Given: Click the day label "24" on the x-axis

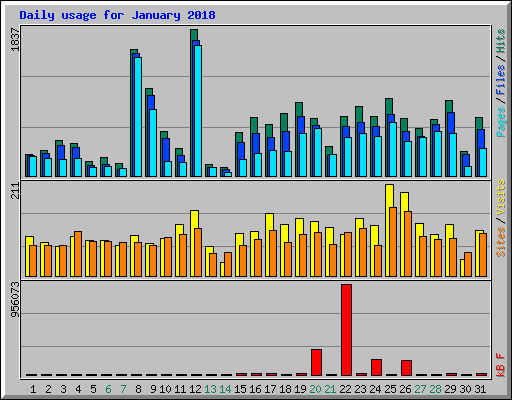Looking at the screenshot, I should click(375, 389).
